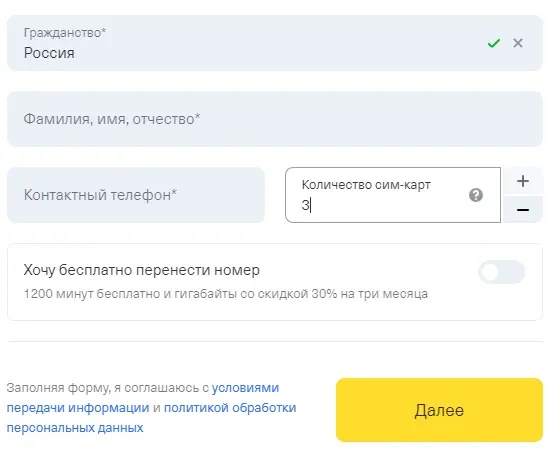Increase SIM card count with plus button
Screen dimensions: 549x455
[x=523, y=181]
